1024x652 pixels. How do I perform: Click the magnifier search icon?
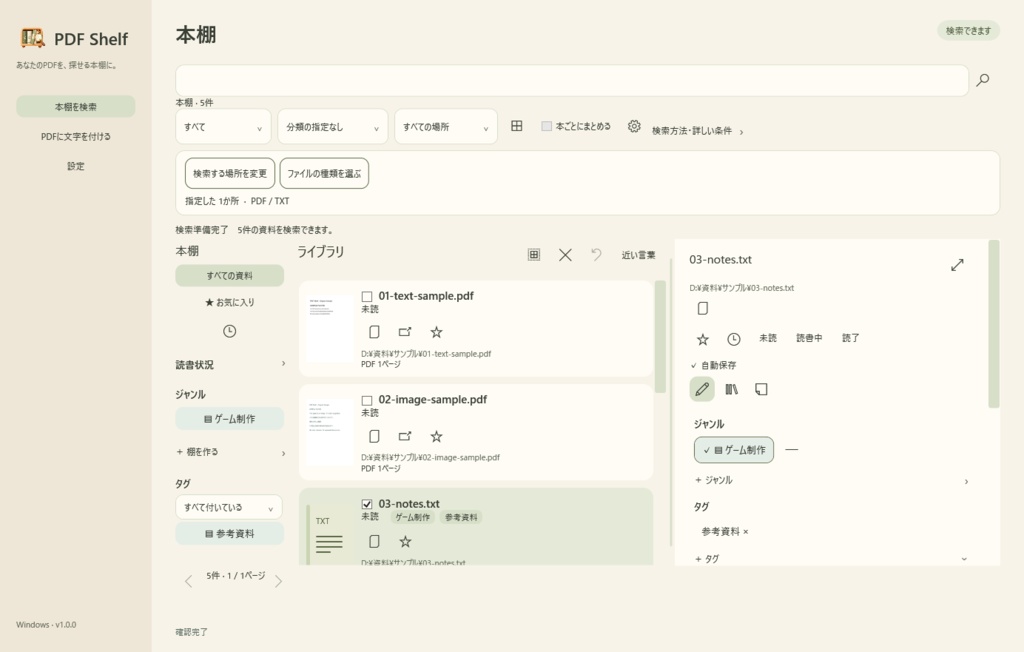(x=982, y=80)
